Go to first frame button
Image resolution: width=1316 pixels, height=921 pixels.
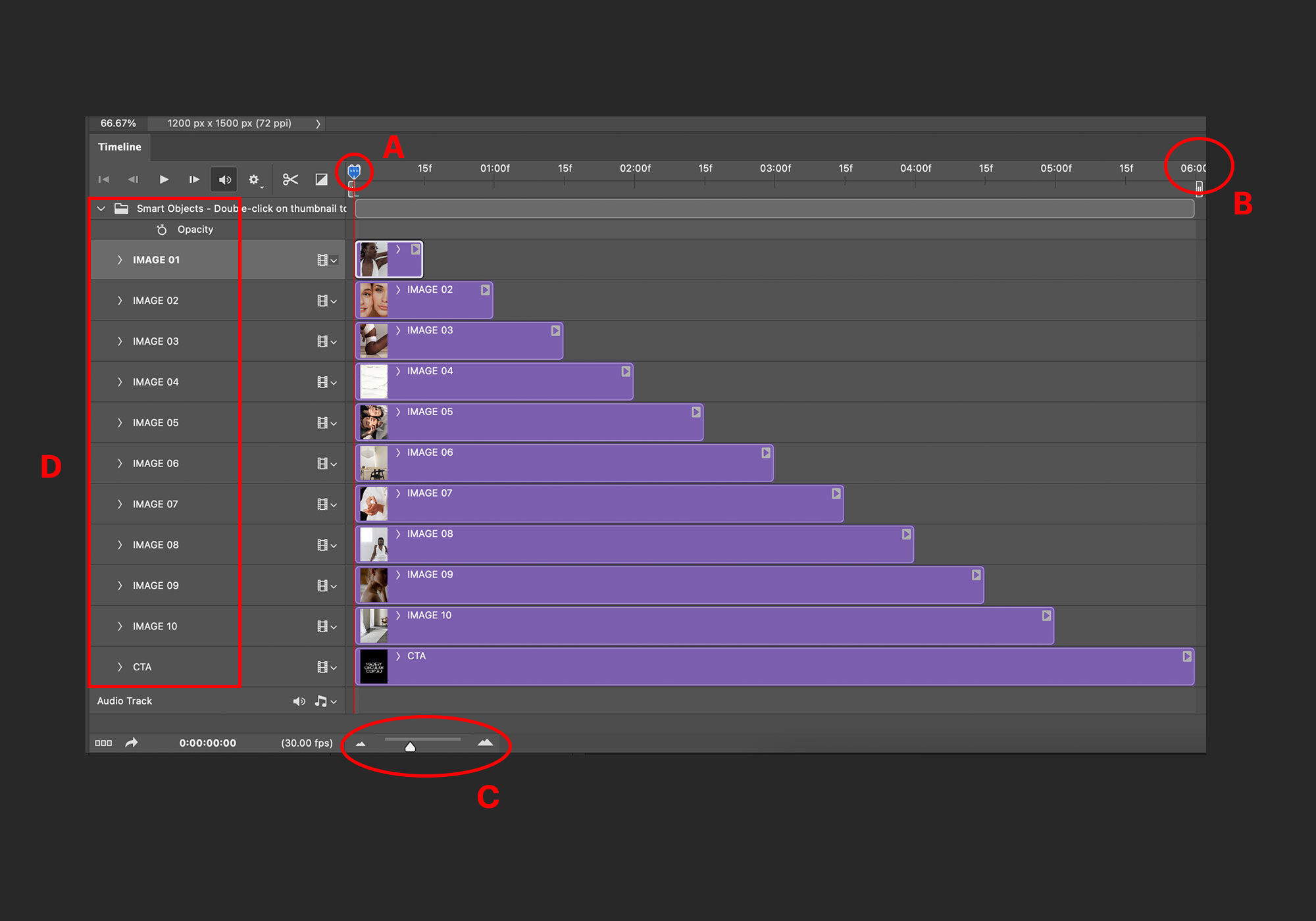(x=103, y=180)
